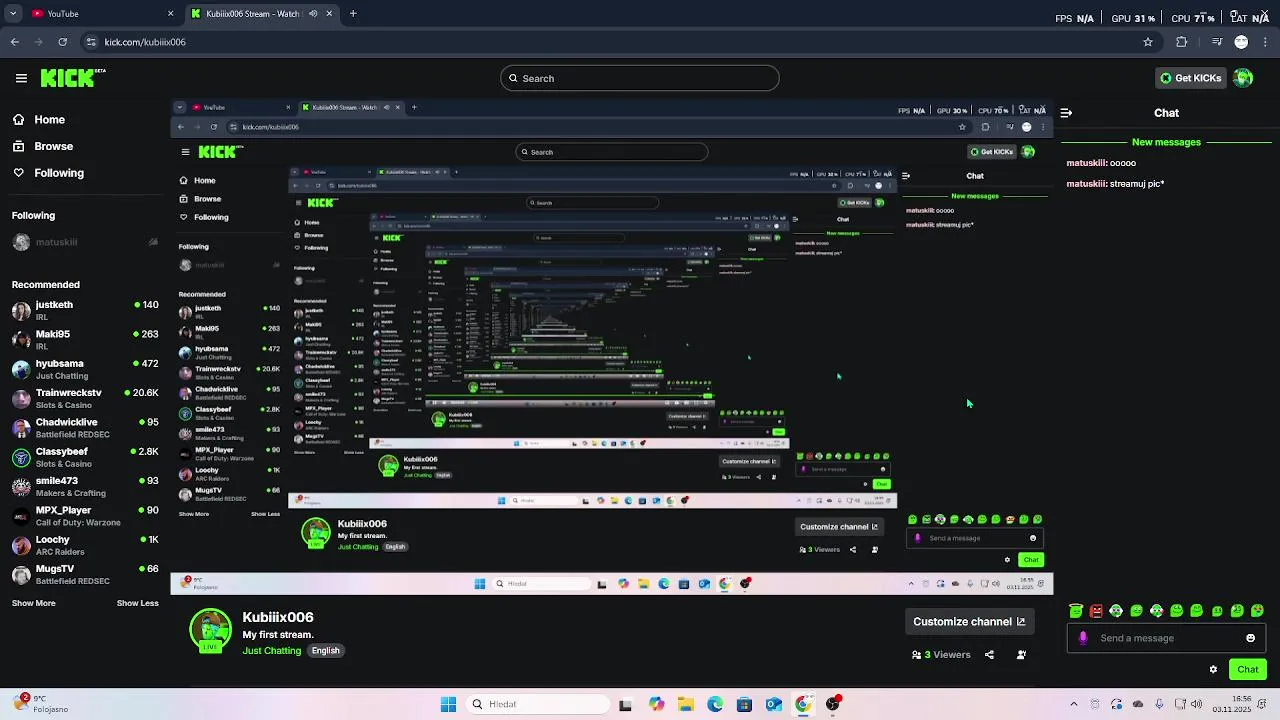Open the clock and date flyout
Viewport: 1280px width, 720px height.
[1231, 704]
